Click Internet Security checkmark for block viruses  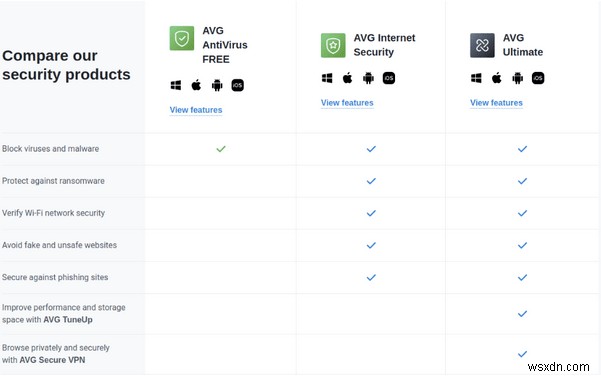click(x=371, y=149)
